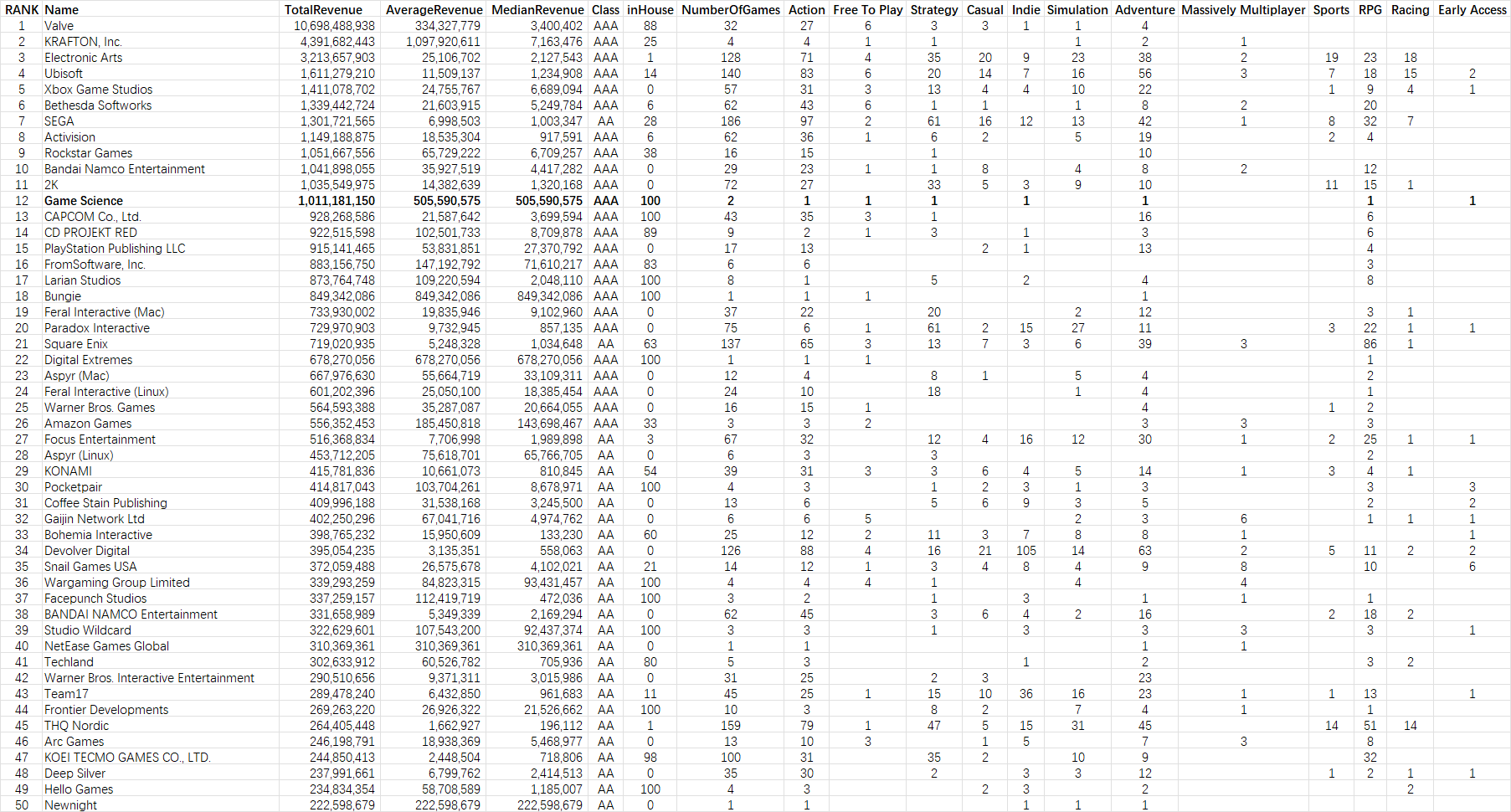Screen dimensions: 1511x812
Task: Select the AverageRevenue column header
Action: click(434, 10)
